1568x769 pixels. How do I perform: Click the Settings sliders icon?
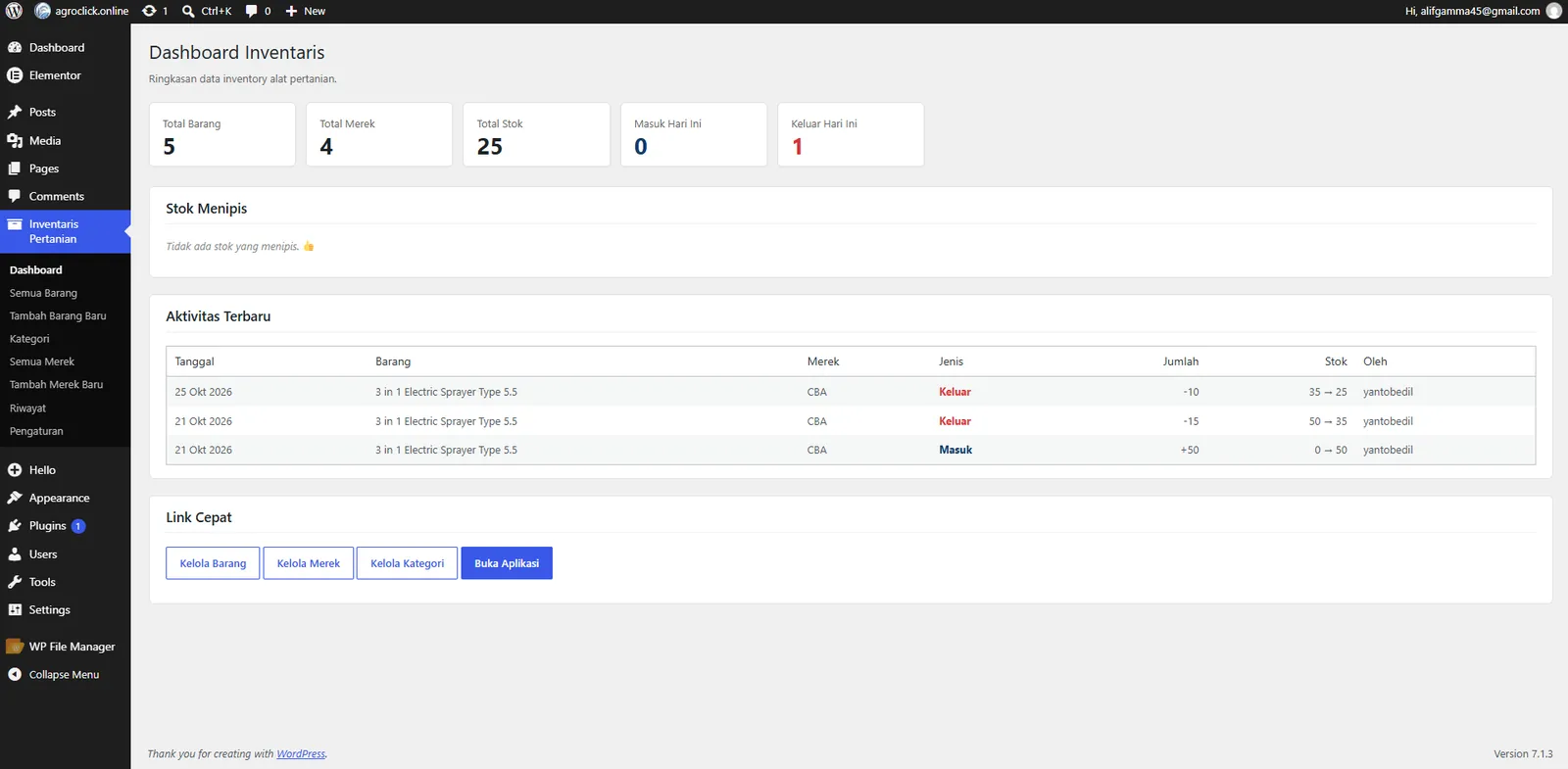point(15,609)
